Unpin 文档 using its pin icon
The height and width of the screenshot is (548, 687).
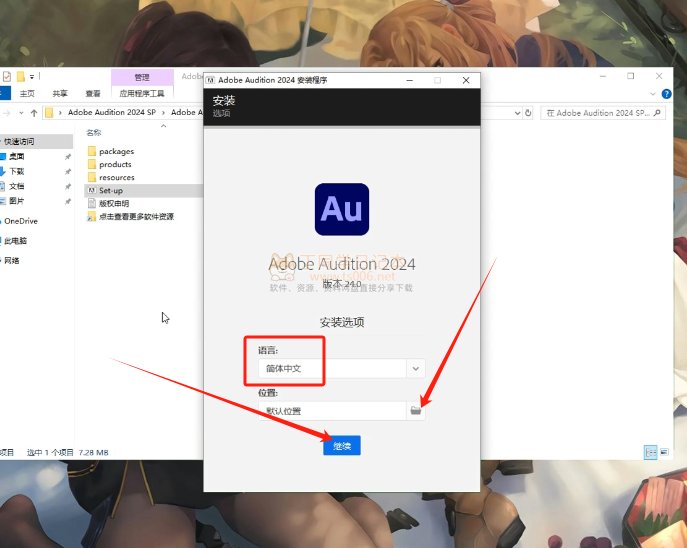pyautogui.click(x=68, y=187)
